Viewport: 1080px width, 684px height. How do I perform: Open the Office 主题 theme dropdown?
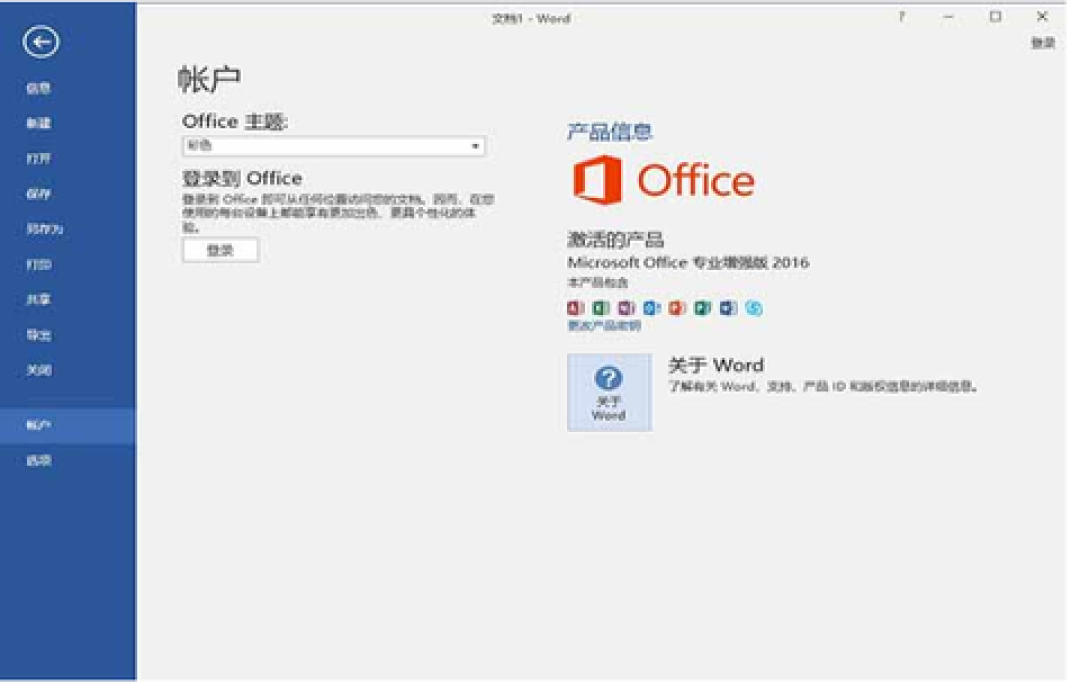tap(334, 146)
